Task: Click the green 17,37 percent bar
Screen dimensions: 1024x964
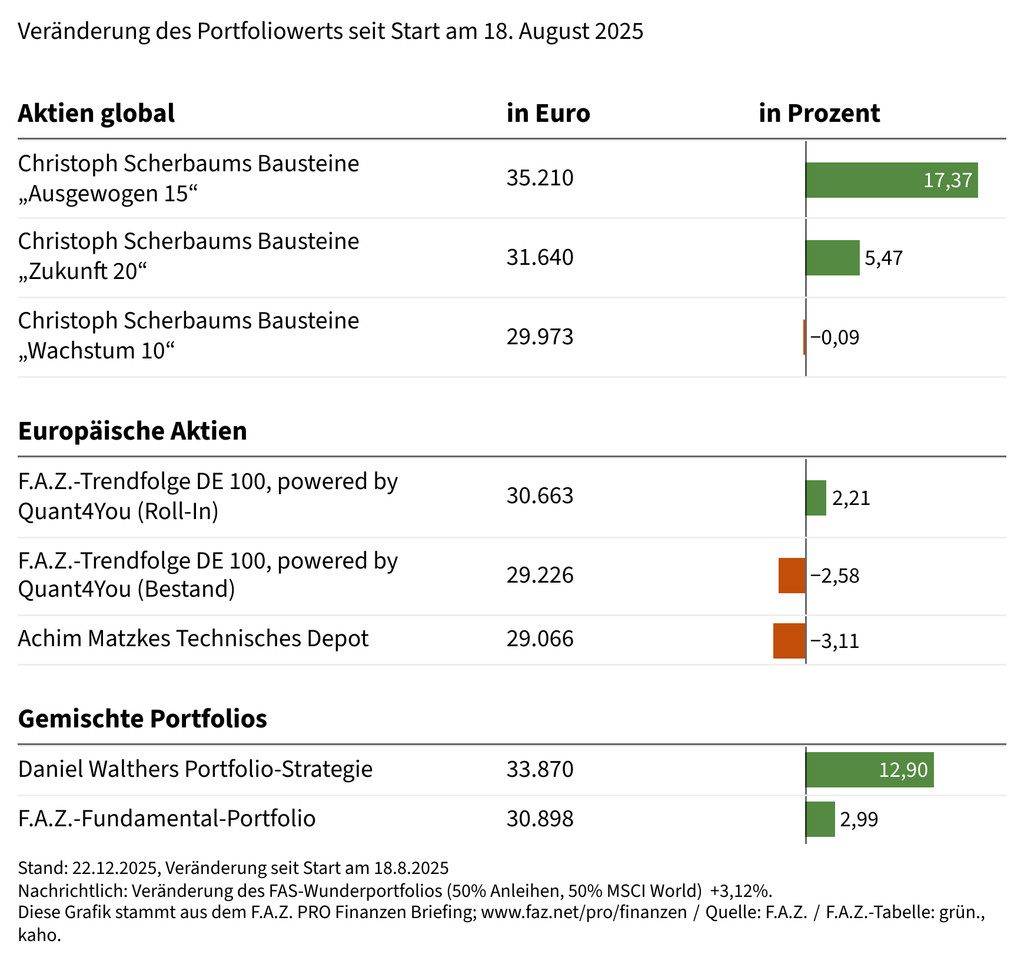Action: tap(891, 180)
